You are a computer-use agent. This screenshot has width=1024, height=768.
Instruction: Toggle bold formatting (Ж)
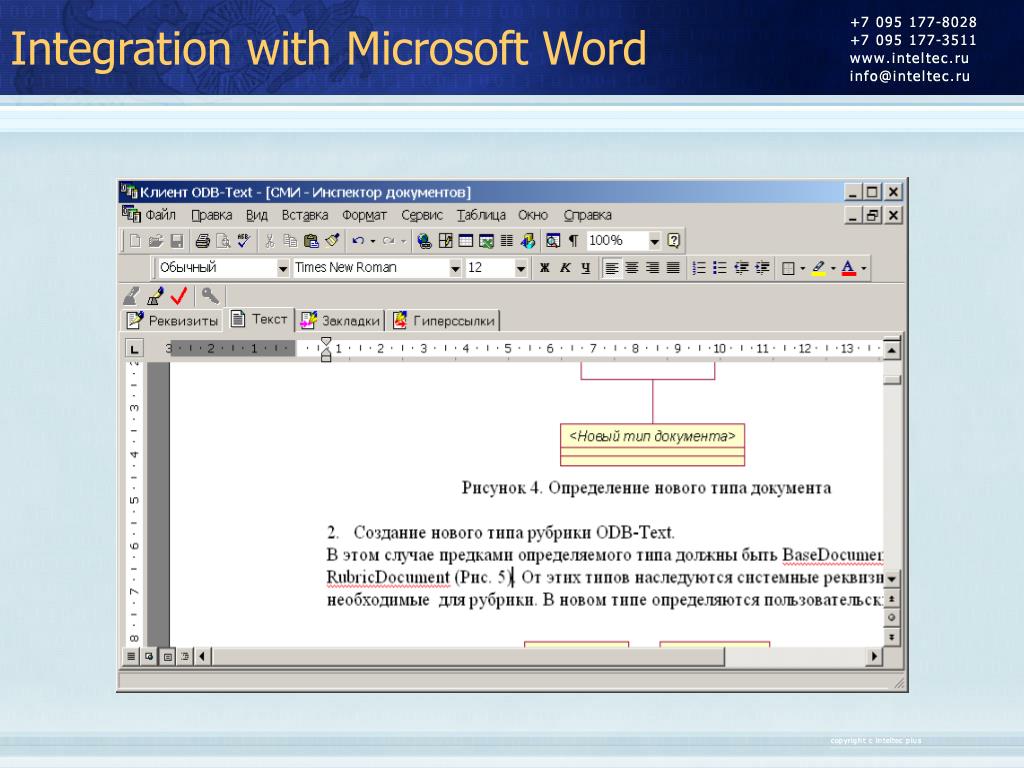[545, 268]
